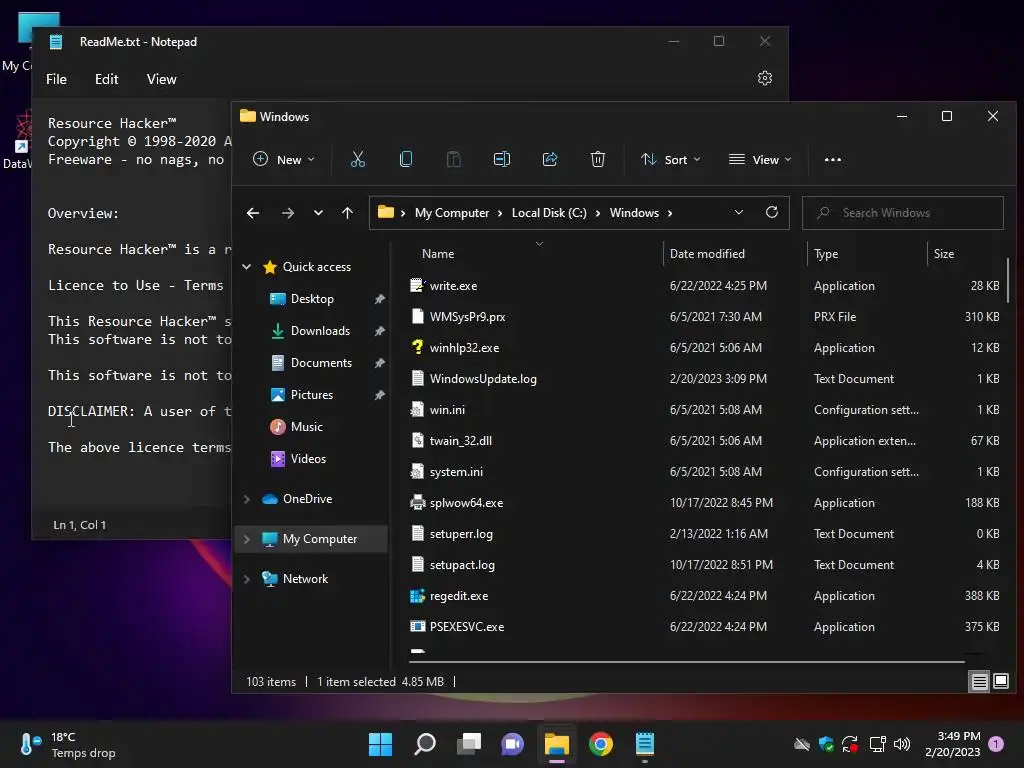The width and height of the screenshot is (1024, 768).
Task: Collapse the Quick access tree node
Action: tap(247, 266)
